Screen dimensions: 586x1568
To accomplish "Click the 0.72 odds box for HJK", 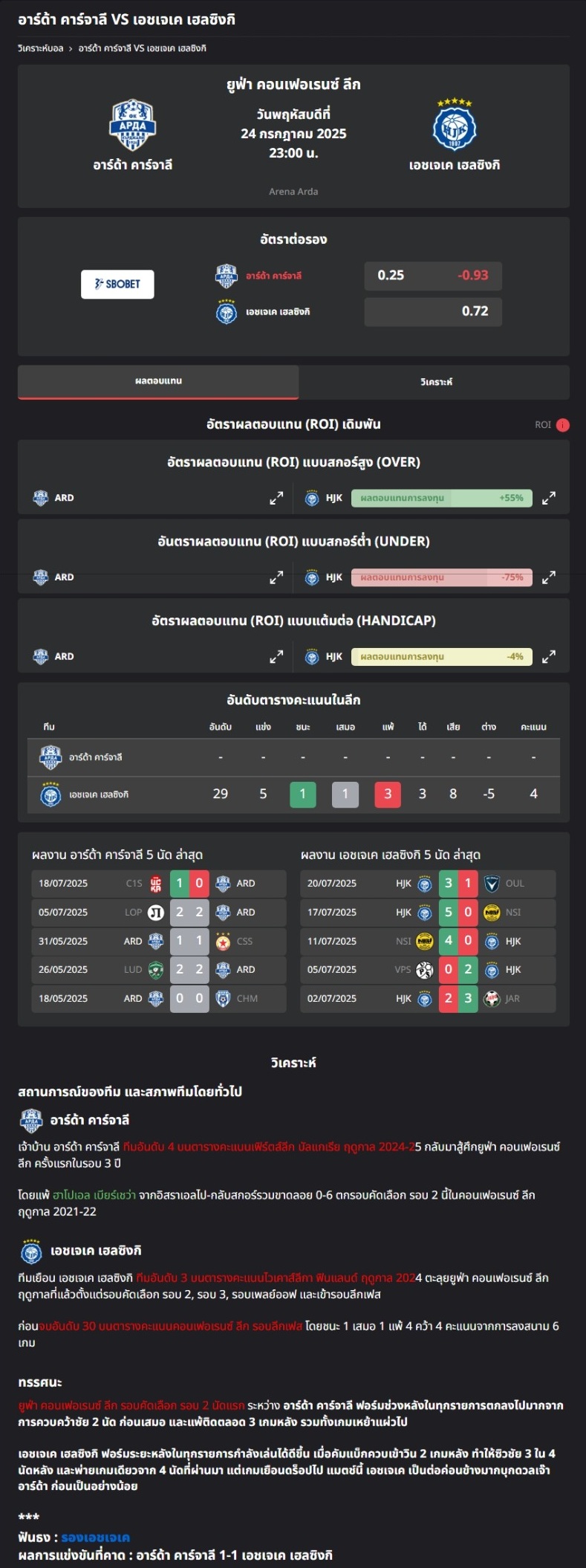I will point(433,311).
